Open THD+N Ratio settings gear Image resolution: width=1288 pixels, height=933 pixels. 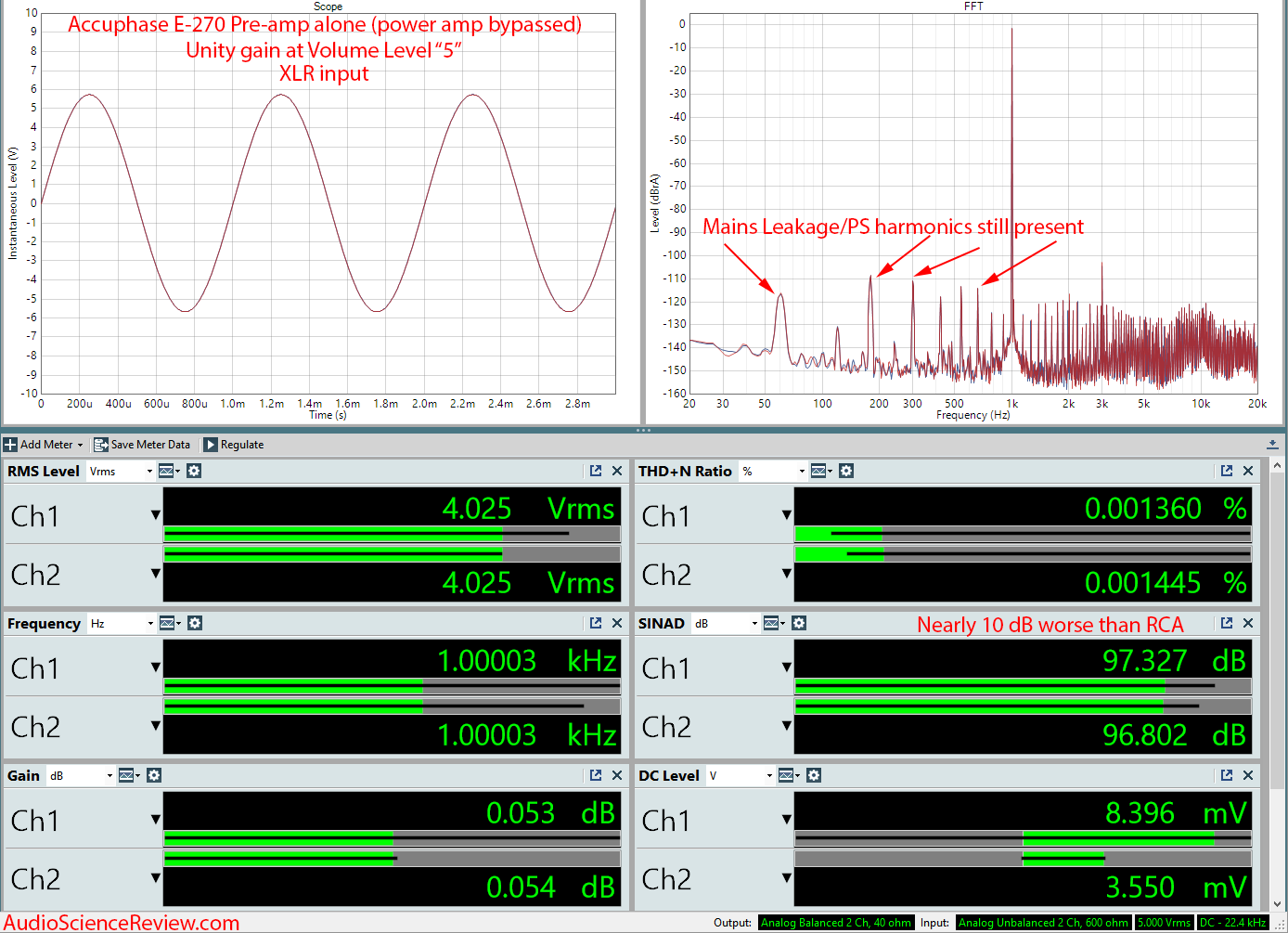pyautogui.click(x=846, y=472)
